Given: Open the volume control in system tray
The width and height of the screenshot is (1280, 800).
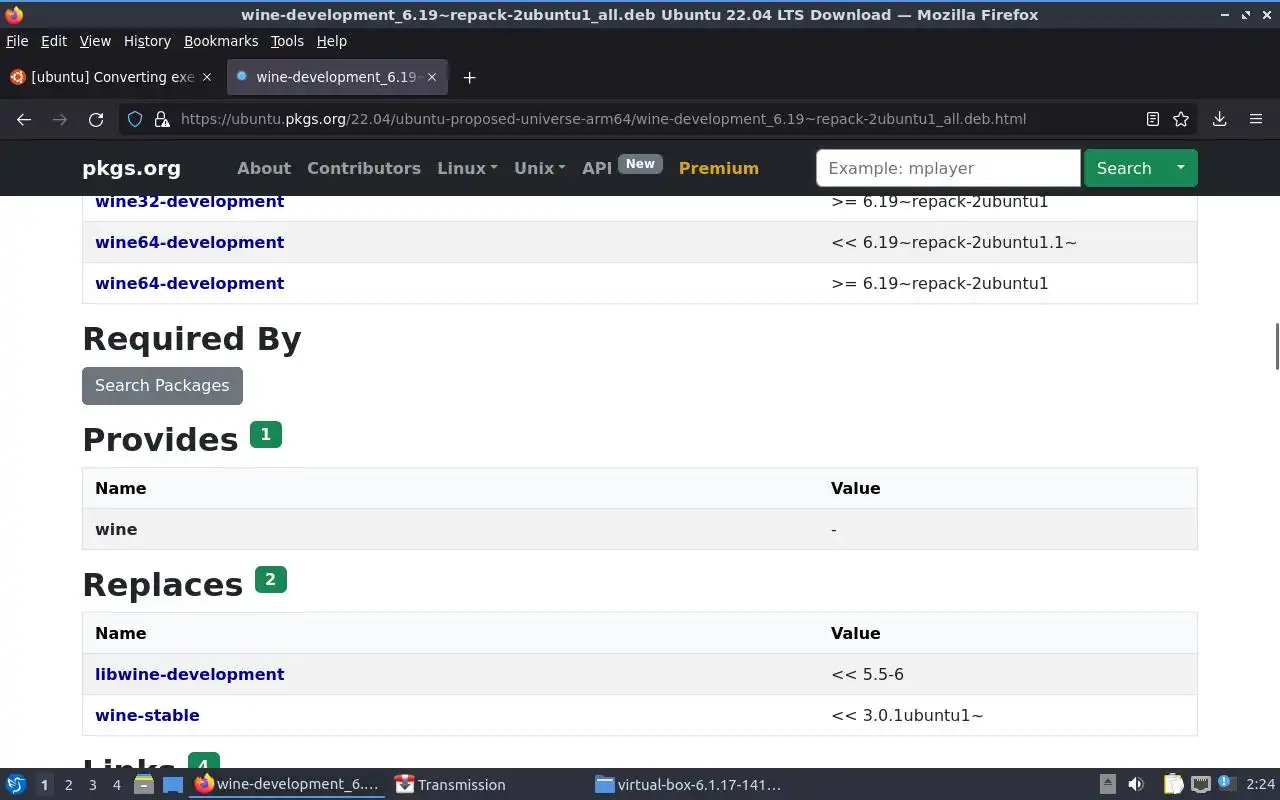Looking at the screenshot, I should 1136,785.
